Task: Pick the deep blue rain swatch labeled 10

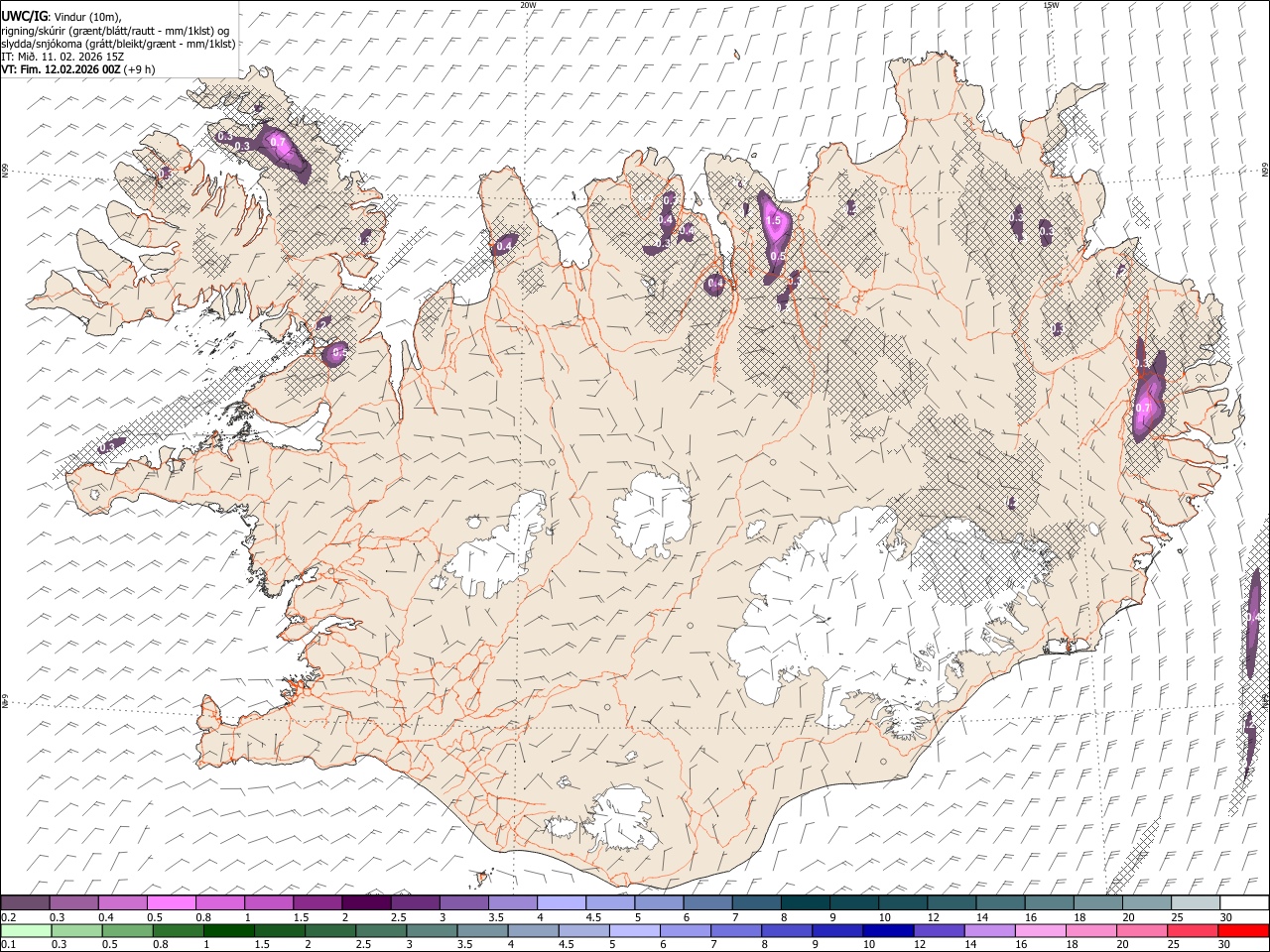Action: 888,931
